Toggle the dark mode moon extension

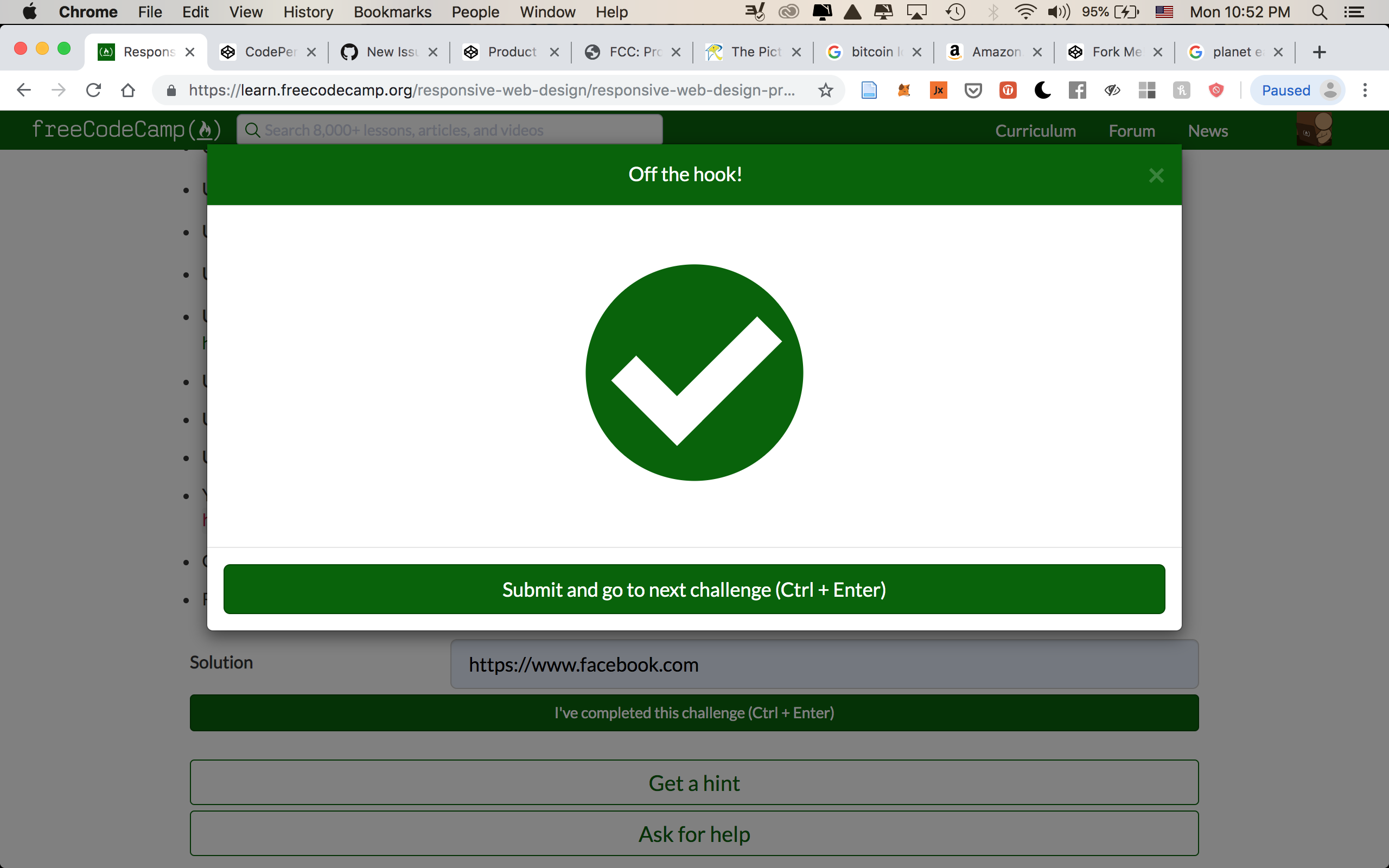point(1042,90)
